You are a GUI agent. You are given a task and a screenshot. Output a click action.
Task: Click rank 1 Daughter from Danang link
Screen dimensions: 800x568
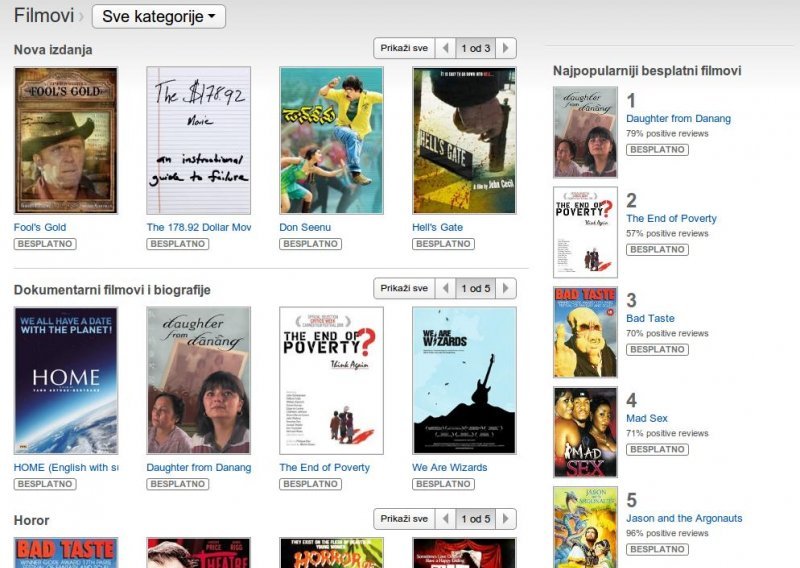tap(679, 118)
